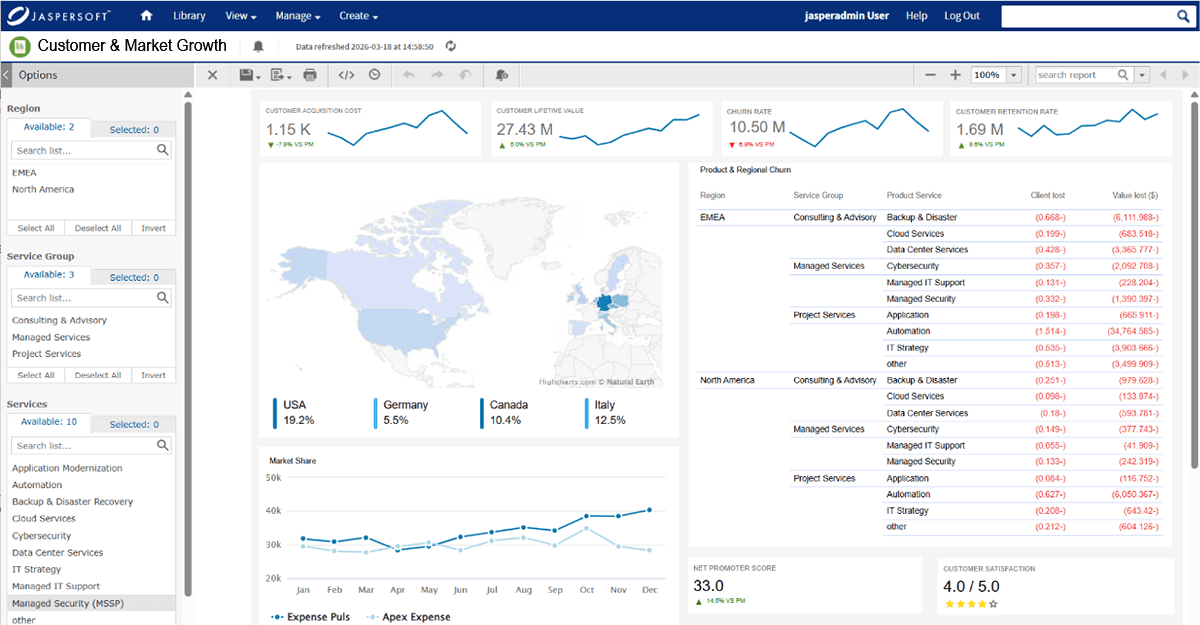The height and width of the screenshot is (625, 1200).
Task: Open the notification bell next to the title
Action: (x=258, y=46)
